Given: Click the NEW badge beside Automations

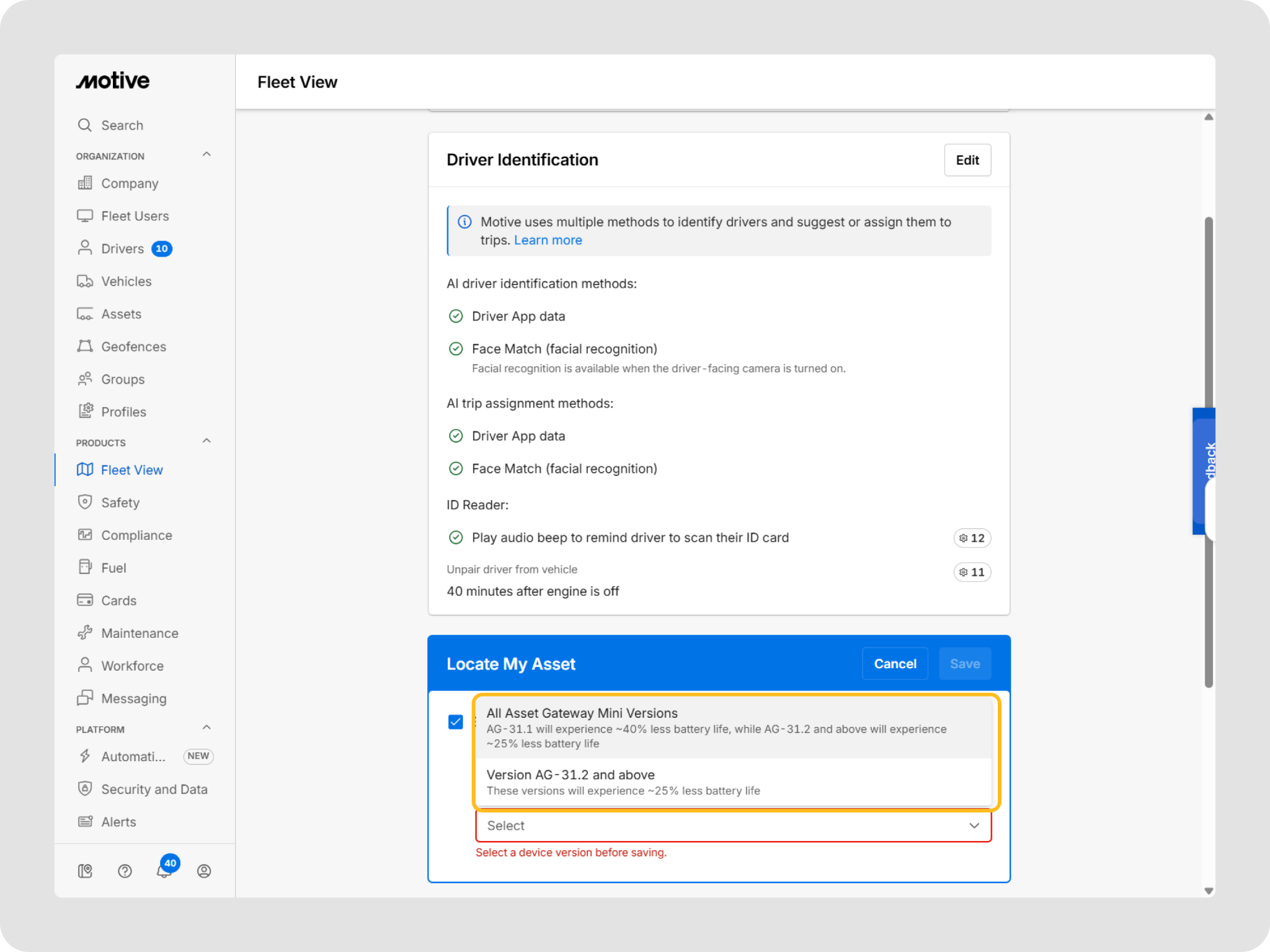Looking at the screenshot, I should coord(198,756).
